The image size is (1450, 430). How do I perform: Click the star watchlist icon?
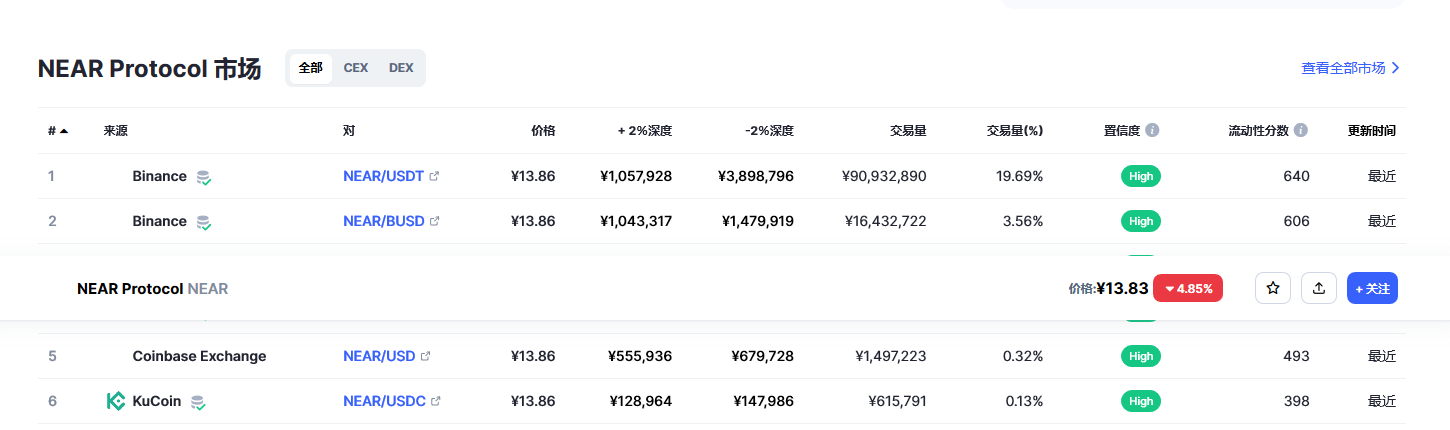[x=1273, y=288]
